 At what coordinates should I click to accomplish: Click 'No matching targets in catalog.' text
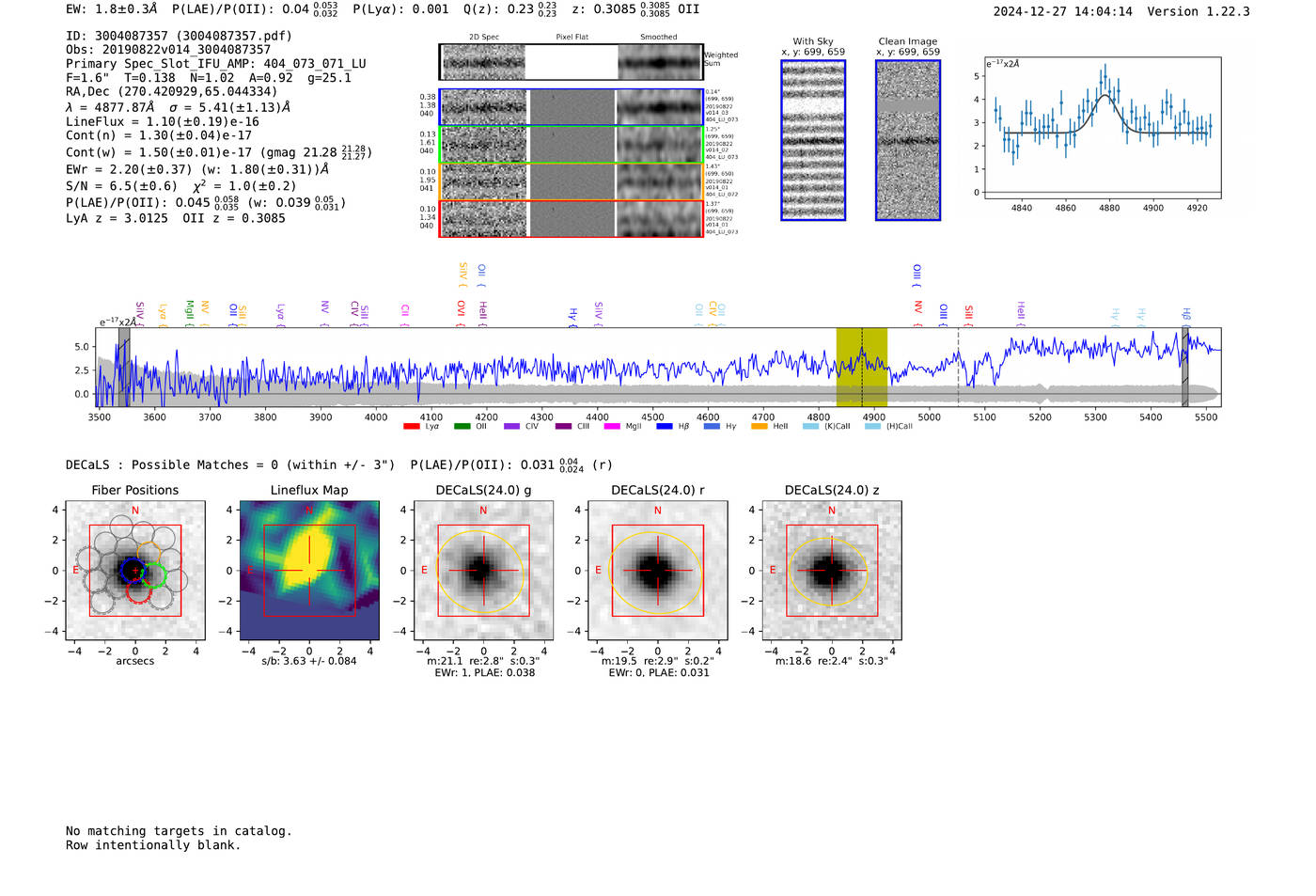tap(179, 831)
